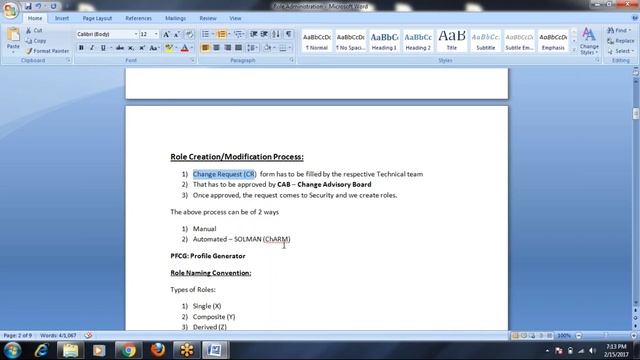Click the vertical scrollbar thumb
Image resolution: width=640 pixels, height=360 pixels.
(x=636, y=113)
